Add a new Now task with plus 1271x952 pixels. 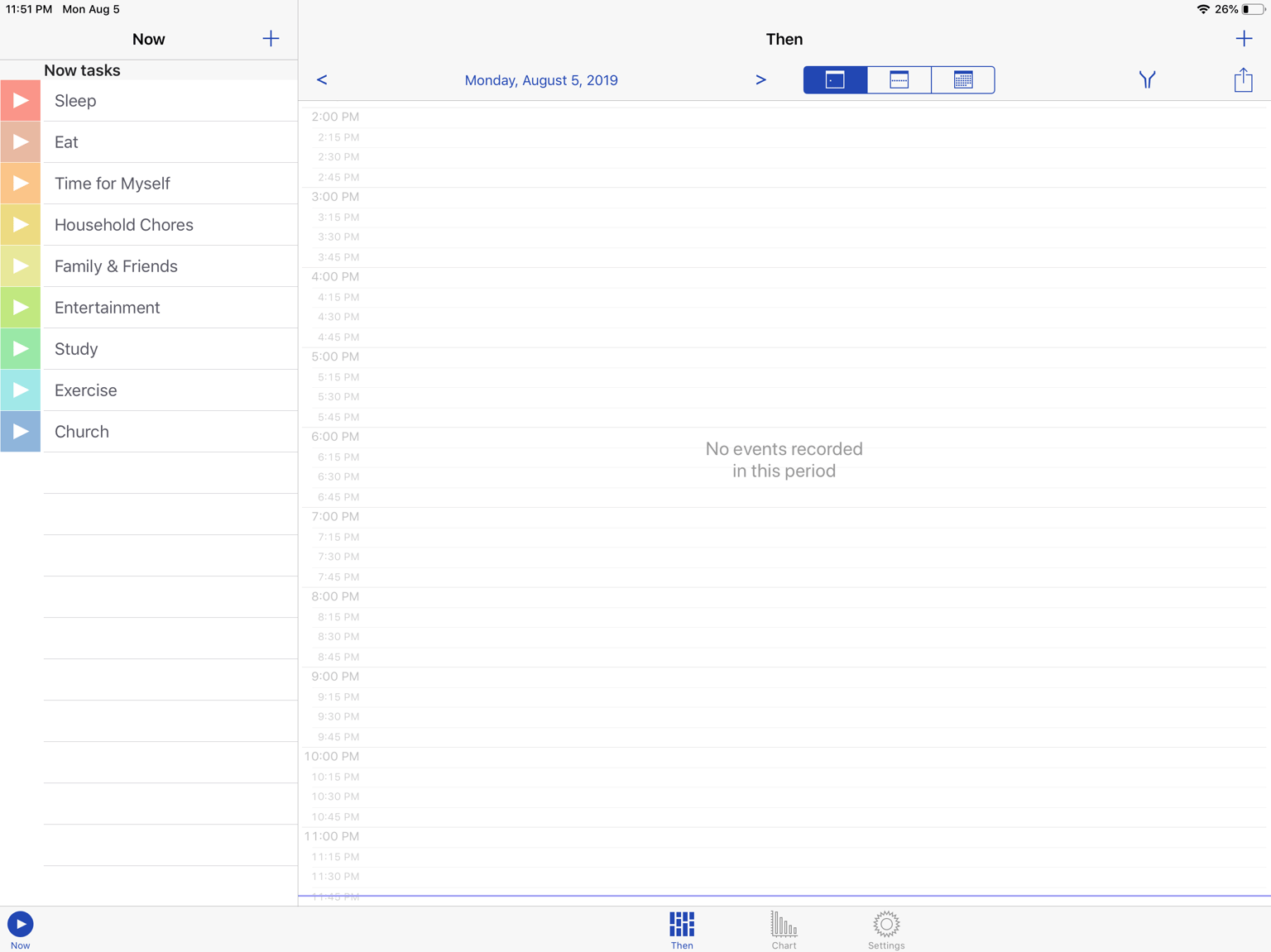click(271, 39)
